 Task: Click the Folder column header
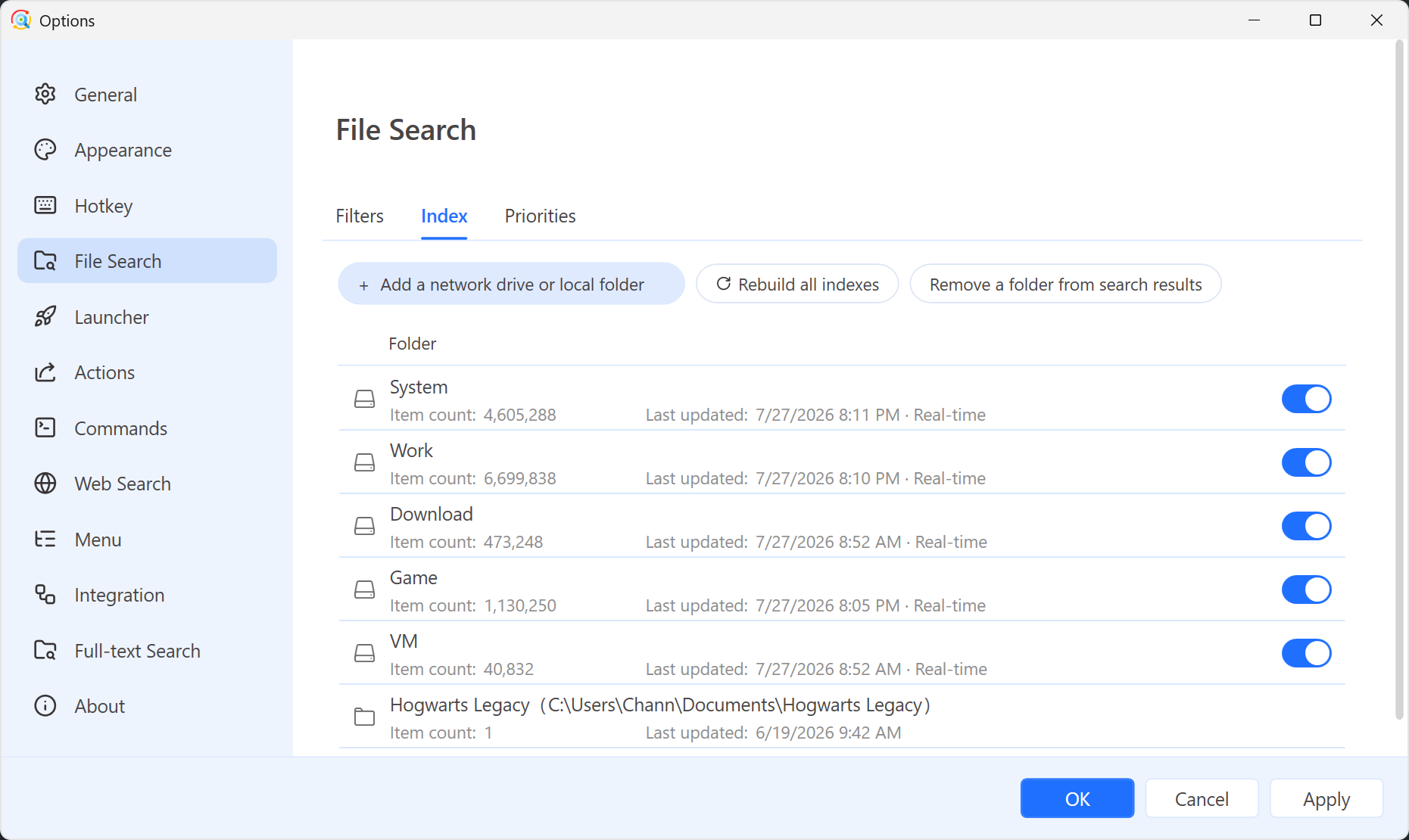pyautogui.click(x=413, y=344)
